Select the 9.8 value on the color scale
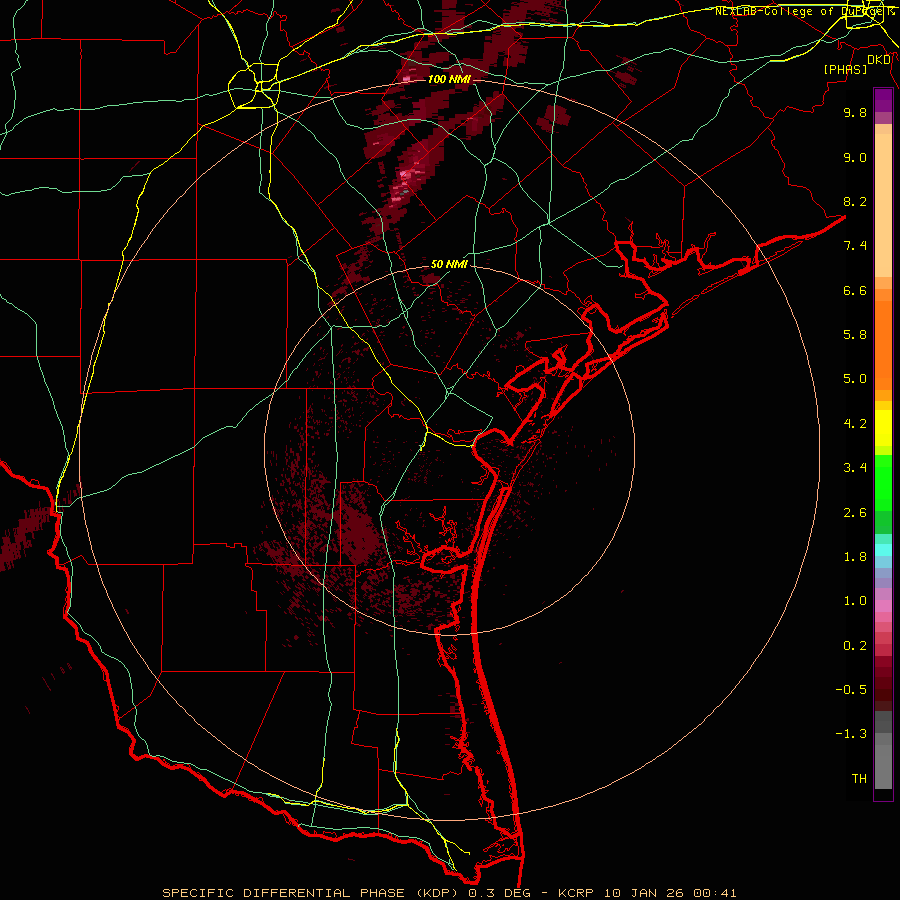 (855, 112)
